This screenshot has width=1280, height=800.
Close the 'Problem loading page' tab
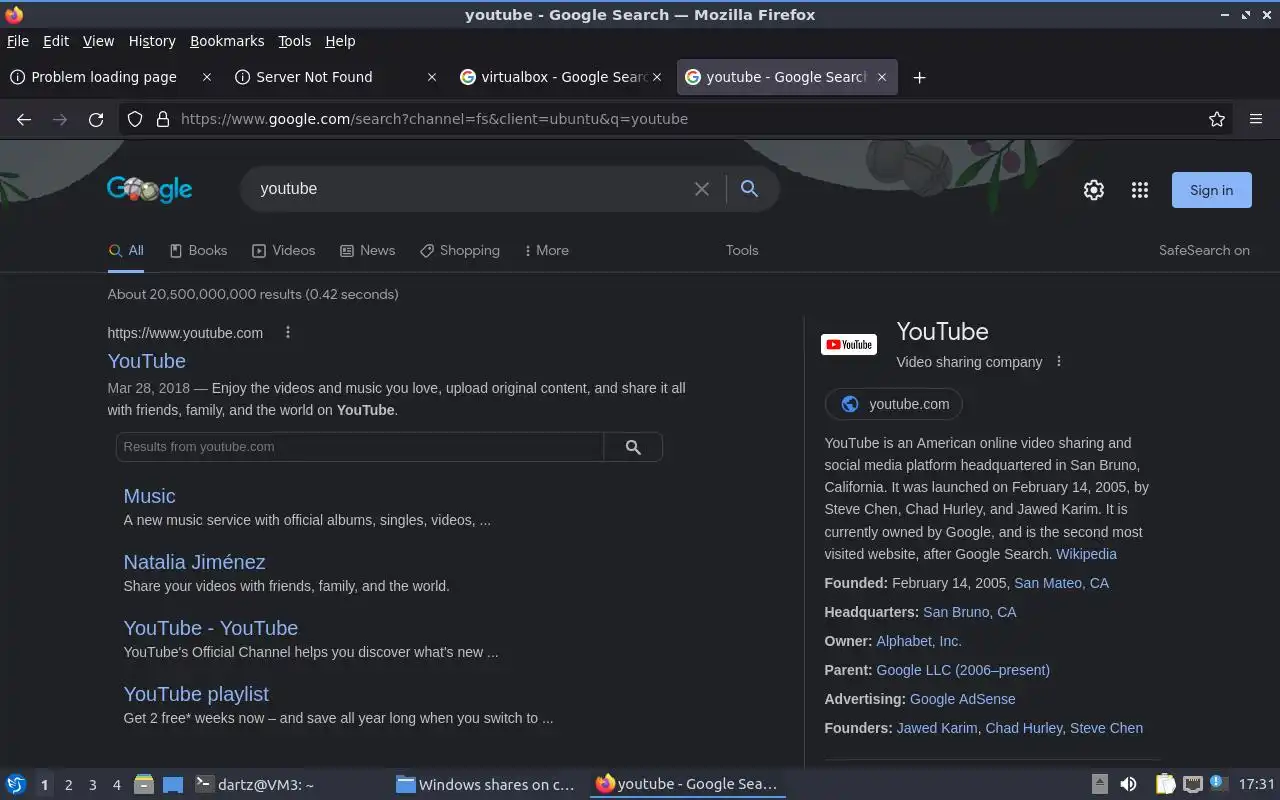click(x=207, y=77)
